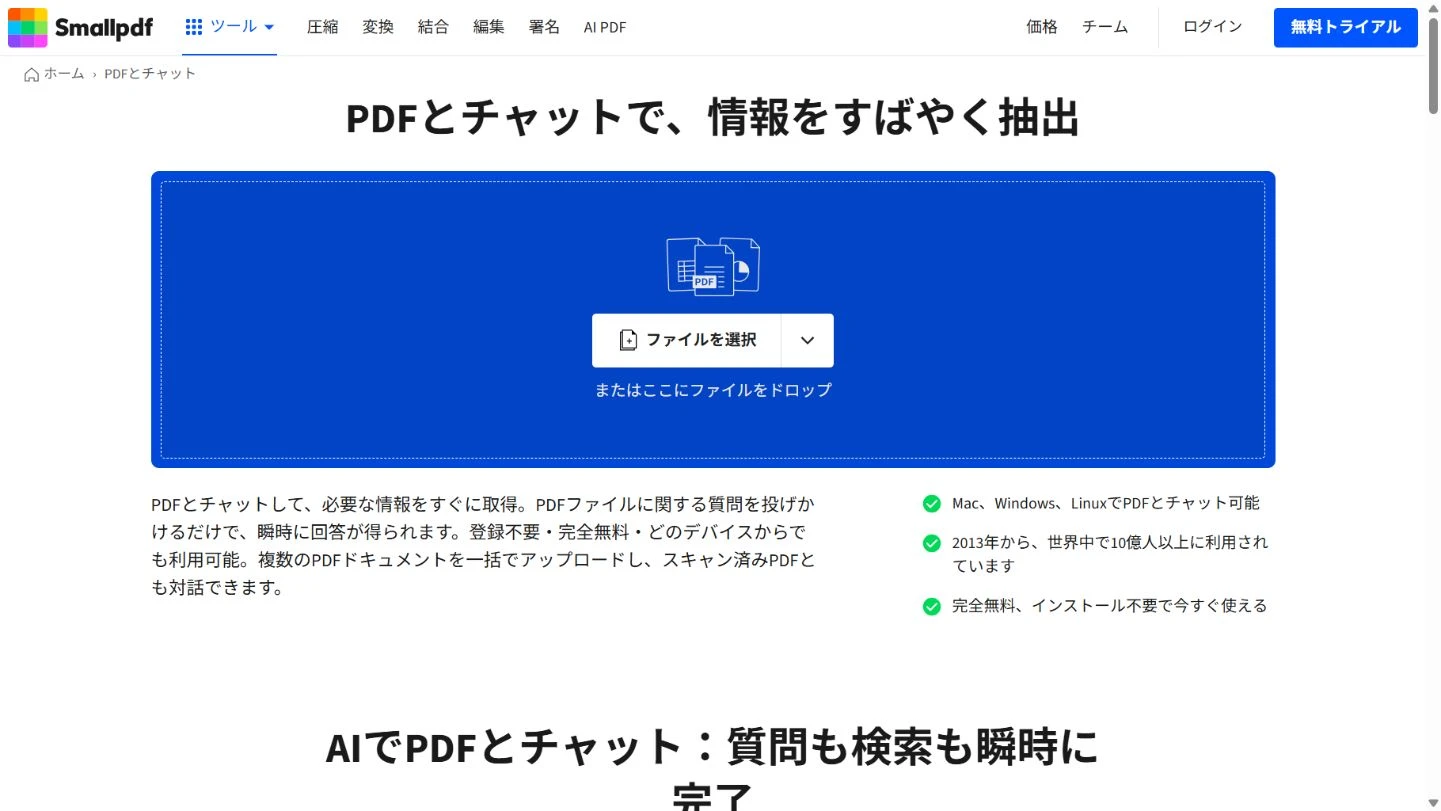Open the 変換 menu item
Viewport: 1441px width, 811px height.
(378, 27)
